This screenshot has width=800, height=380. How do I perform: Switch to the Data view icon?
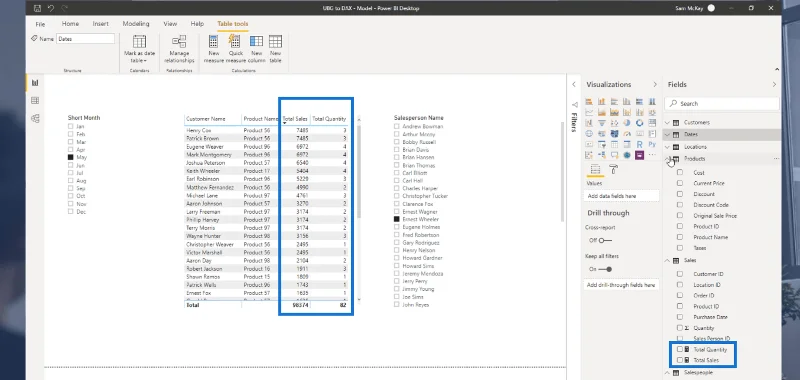(35, 100)
